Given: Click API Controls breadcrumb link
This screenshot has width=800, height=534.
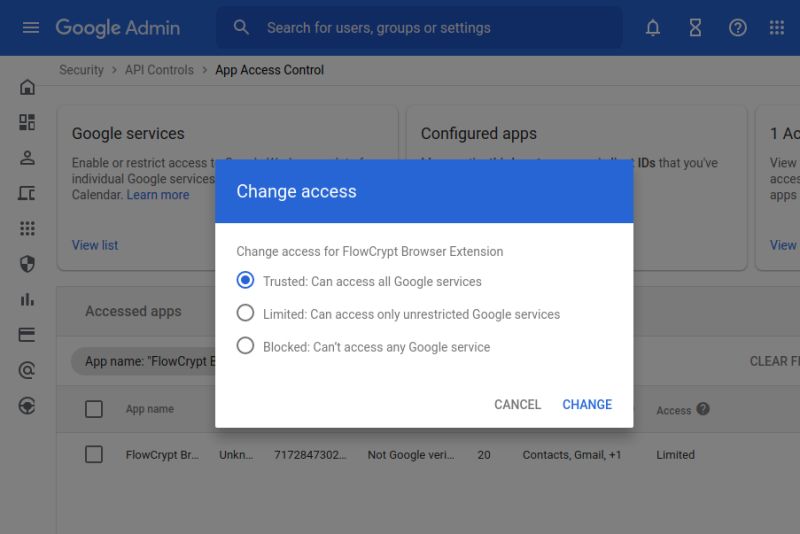Looking at the screenshot, I should pos(159,70).
